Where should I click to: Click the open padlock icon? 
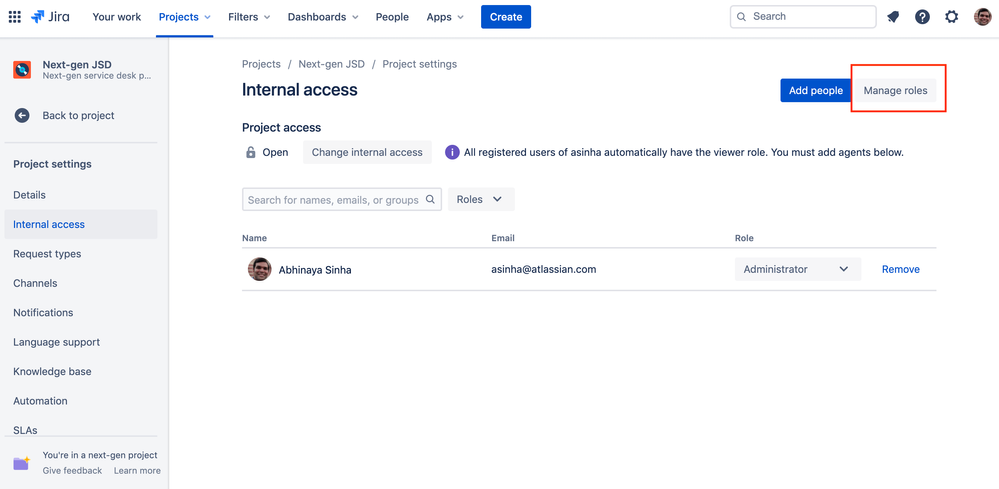click(251, 153)
